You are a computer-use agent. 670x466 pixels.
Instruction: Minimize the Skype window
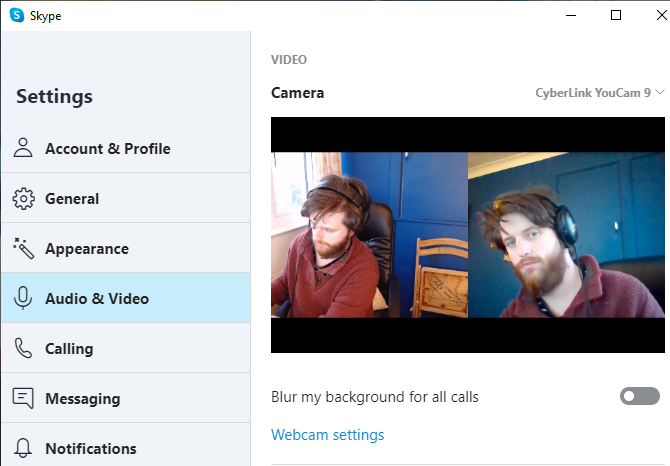click(570, 15)
